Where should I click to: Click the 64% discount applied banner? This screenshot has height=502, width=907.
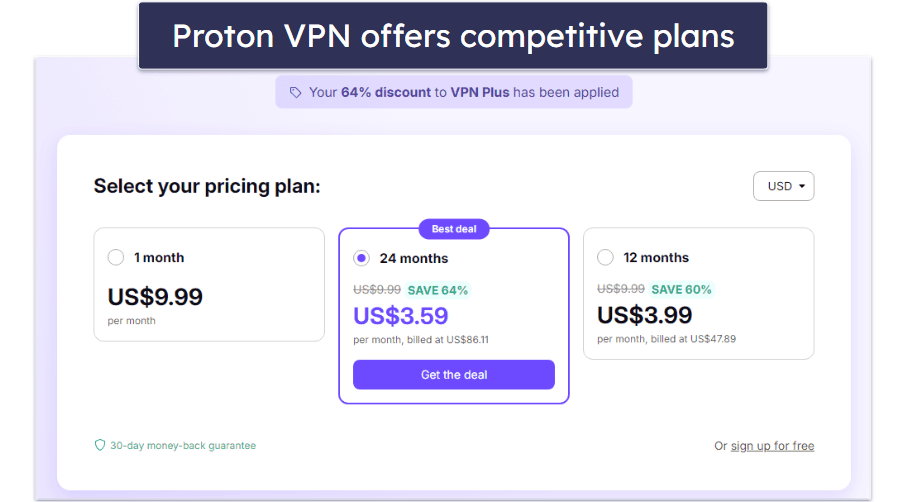point(454,92)
